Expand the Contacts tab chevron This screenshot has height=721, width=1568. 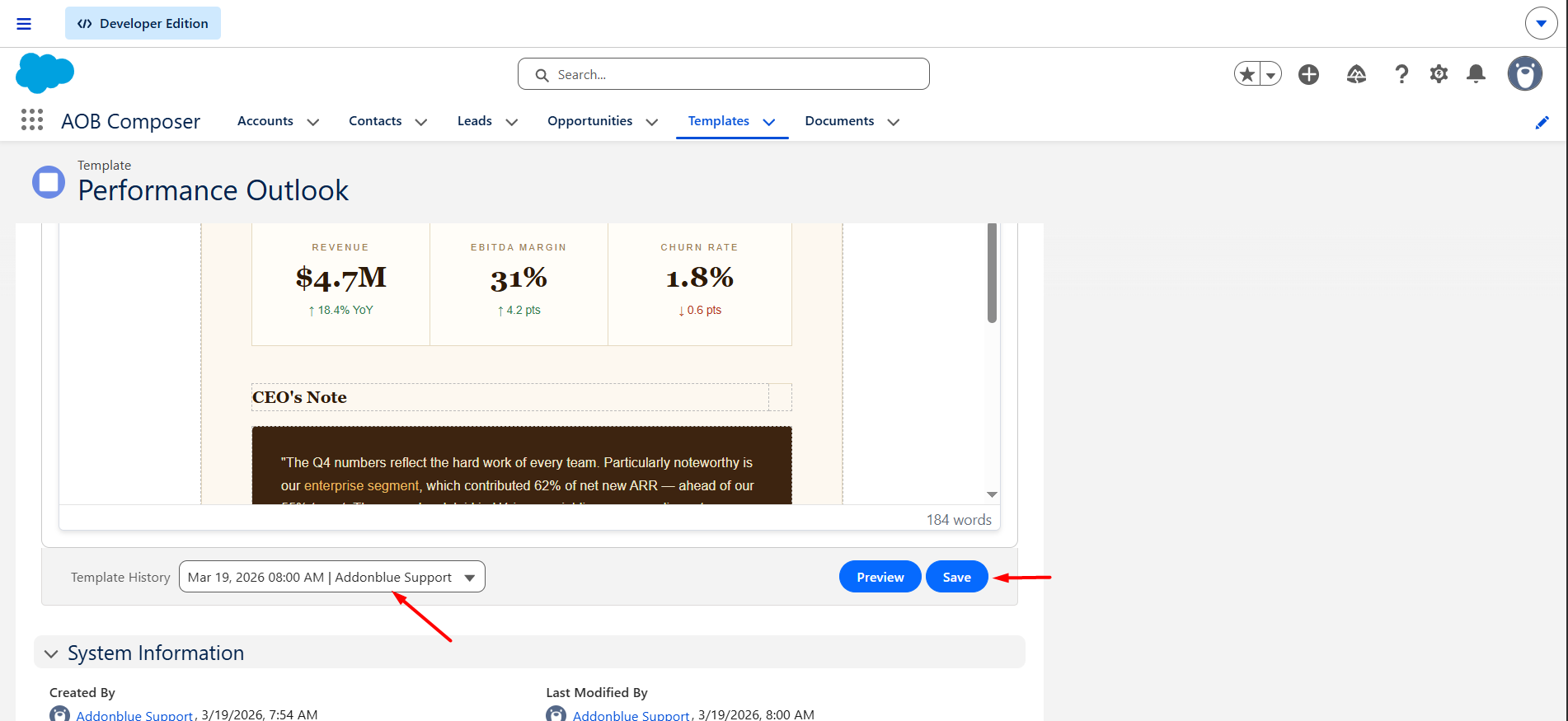point(421,122)
